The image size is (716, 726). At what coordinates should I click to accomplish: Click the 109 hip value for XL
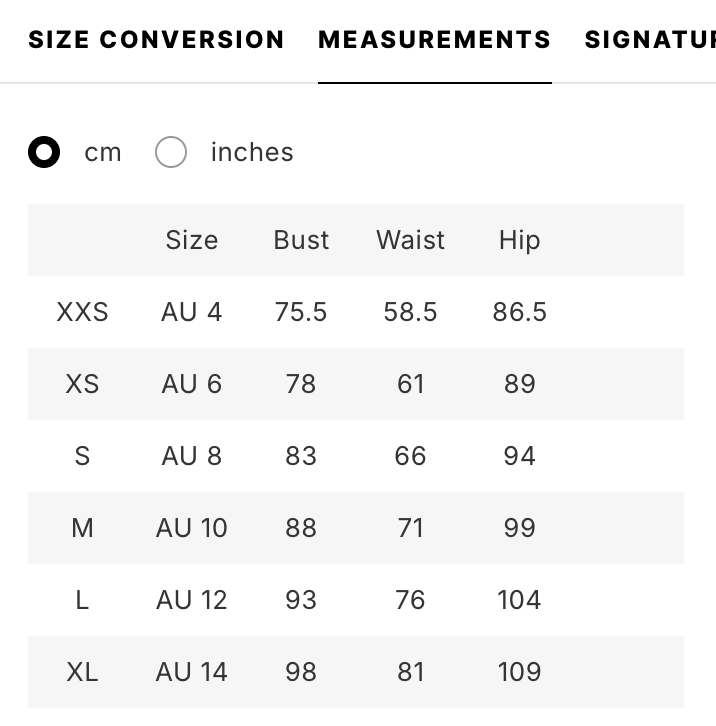click(519, 672)
